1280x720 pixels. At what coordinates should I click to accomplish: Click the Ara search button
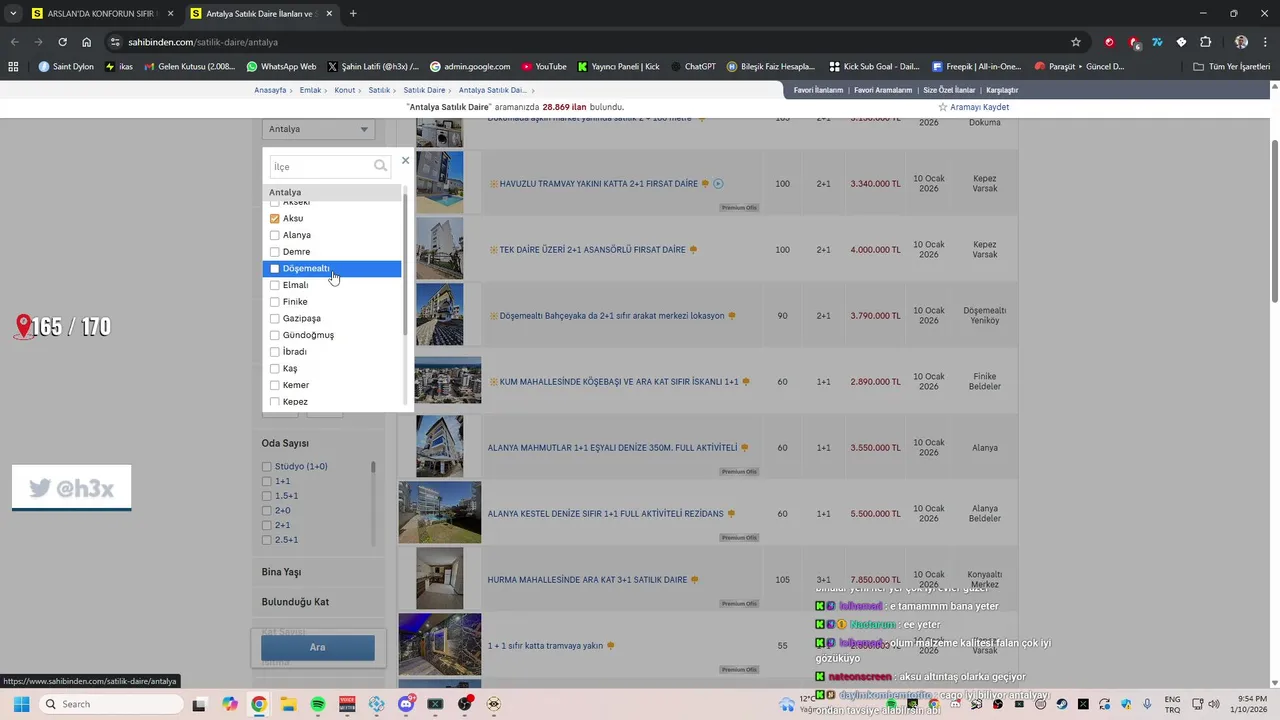(x=318, y=647)
